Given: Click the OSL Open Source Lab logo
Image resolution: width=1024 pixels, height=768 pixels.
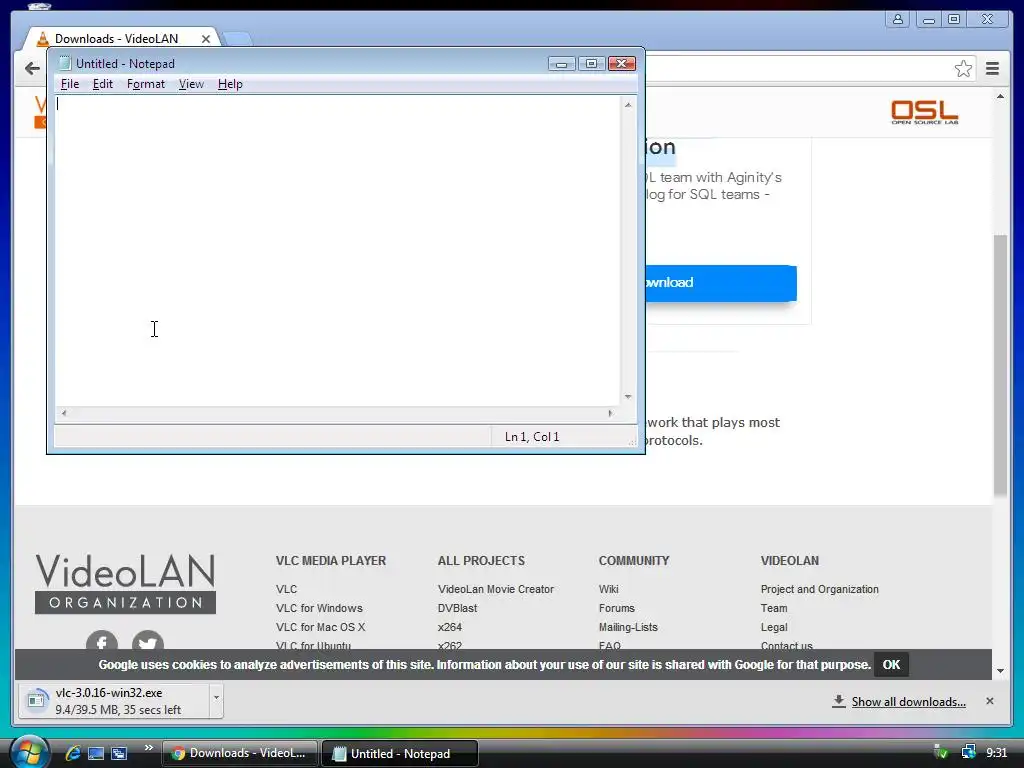Looking at the screenshot, I should [925, 112].
